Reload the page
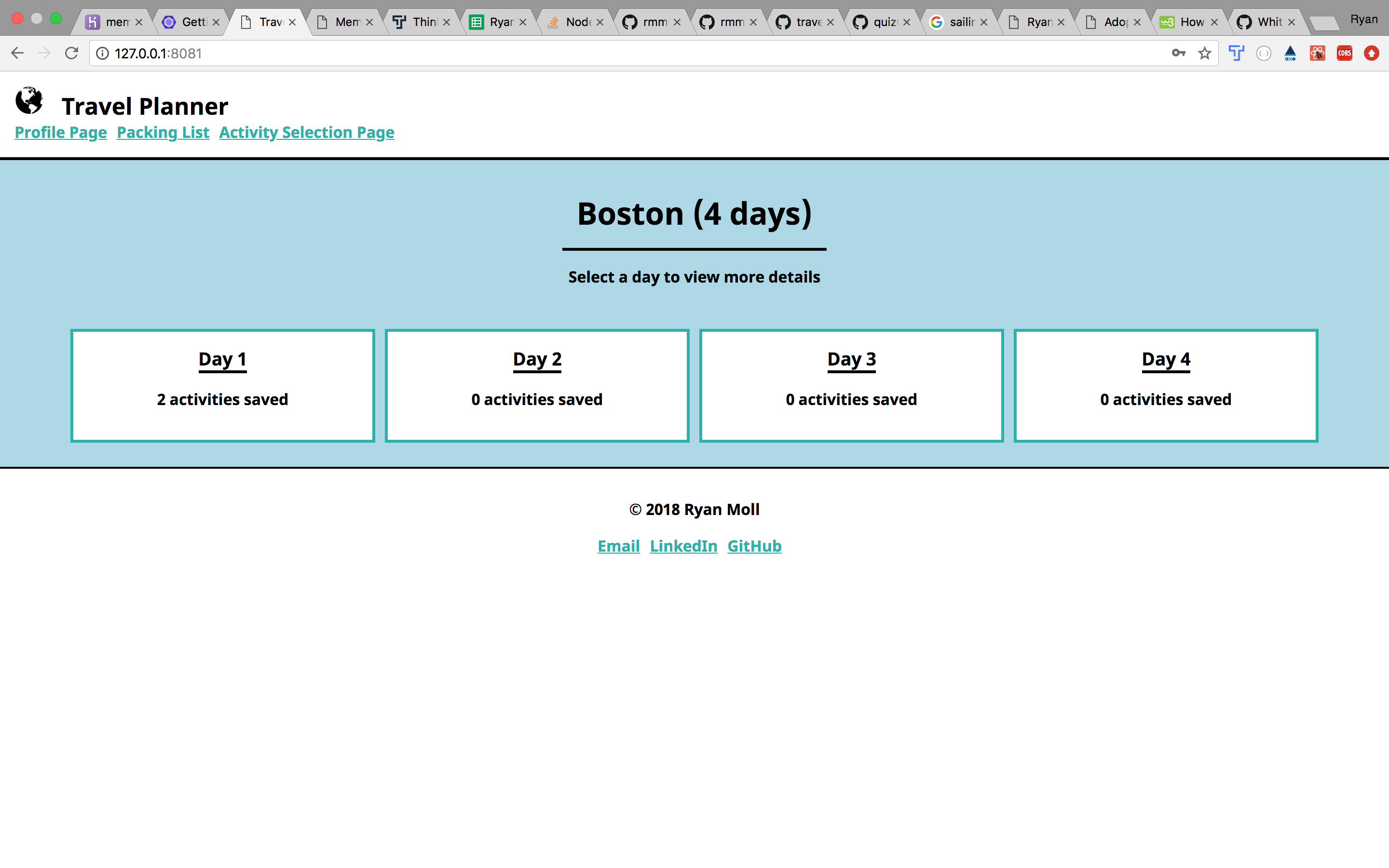This screenshot has width=1389, height=868. click(x=71, y=54)
